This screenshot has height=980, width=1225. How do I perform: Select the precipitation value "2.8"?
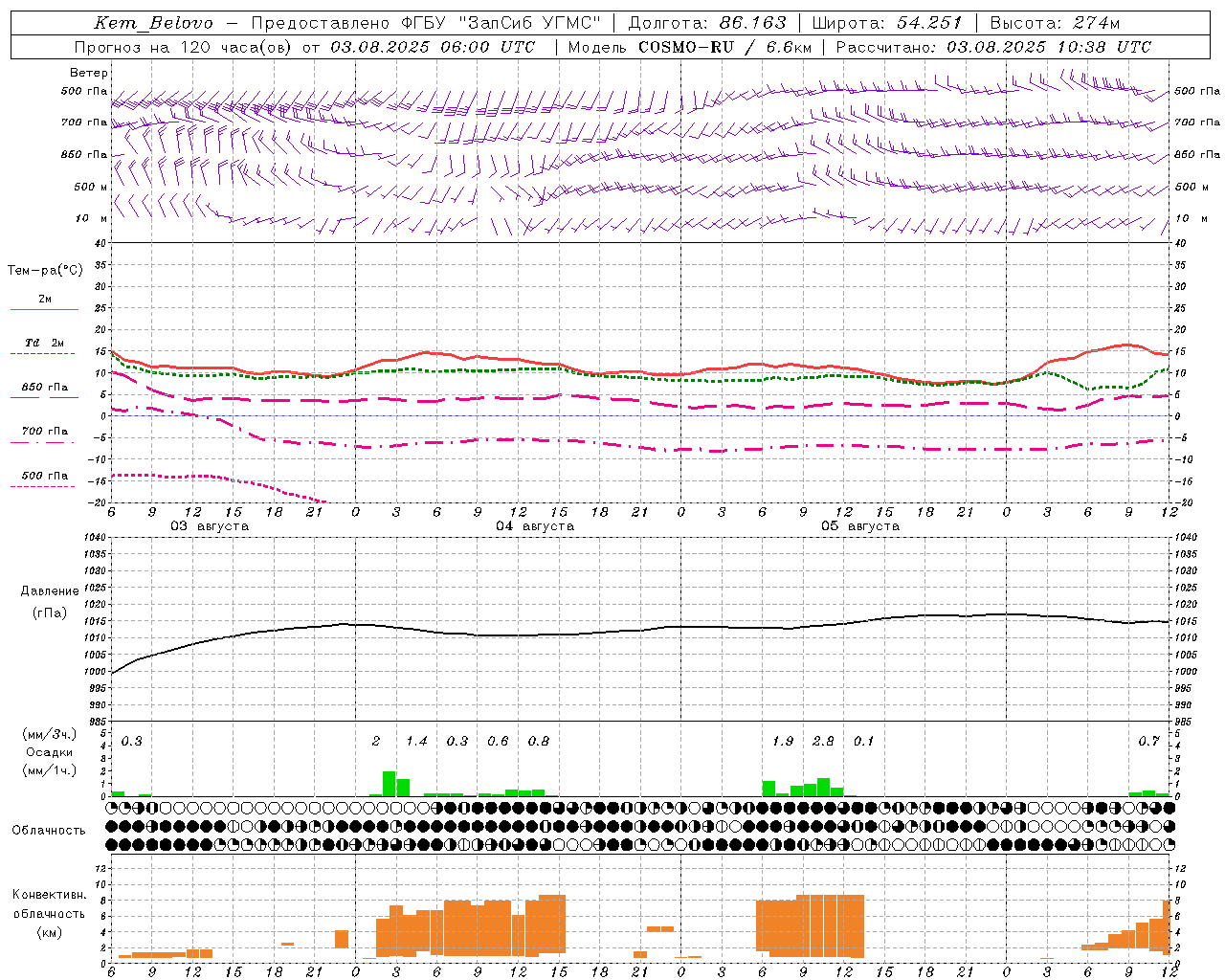click(x=823, y=741)
